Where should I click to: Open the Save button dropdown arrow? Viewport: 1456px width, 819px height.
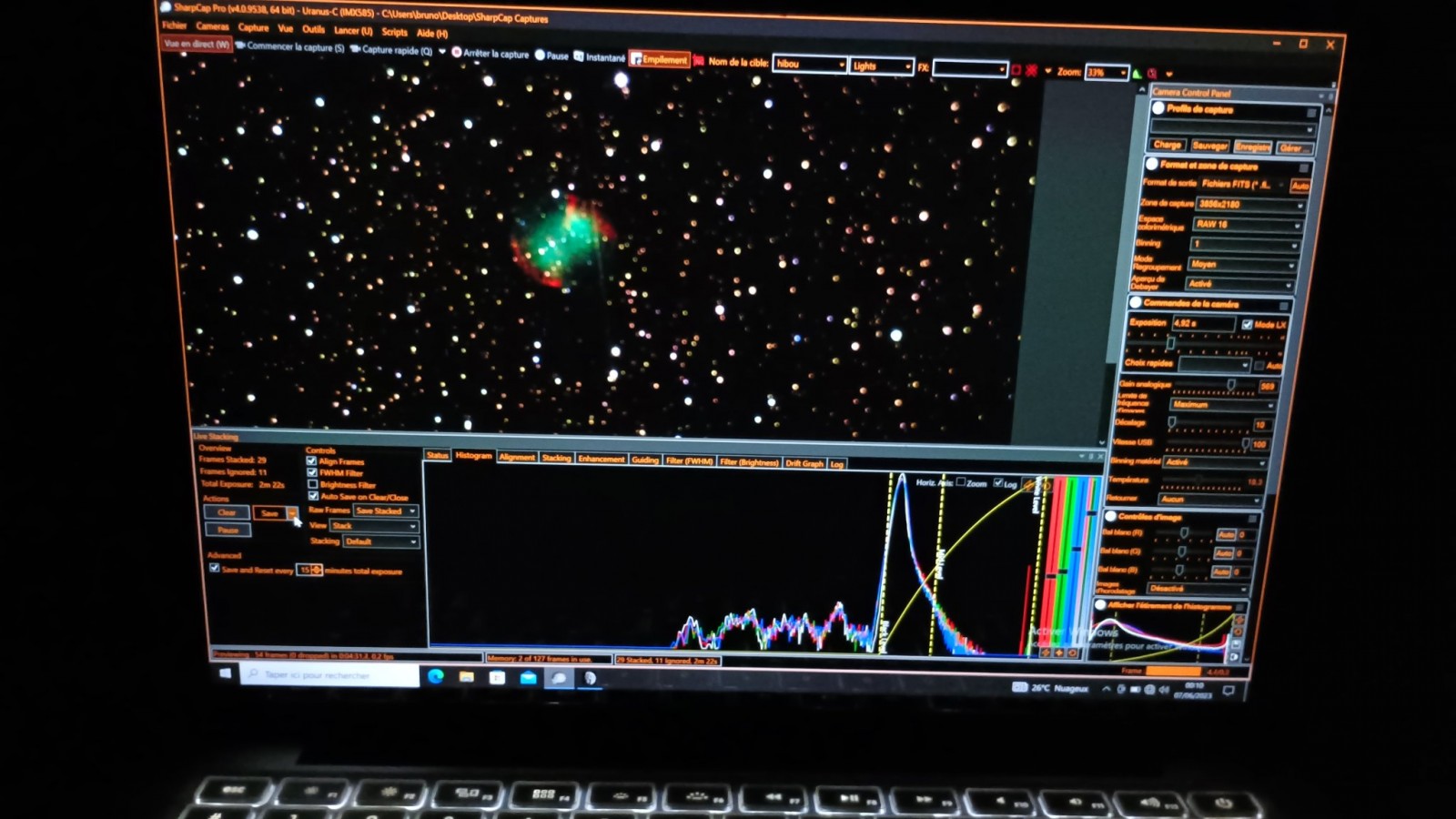point(292,514)
